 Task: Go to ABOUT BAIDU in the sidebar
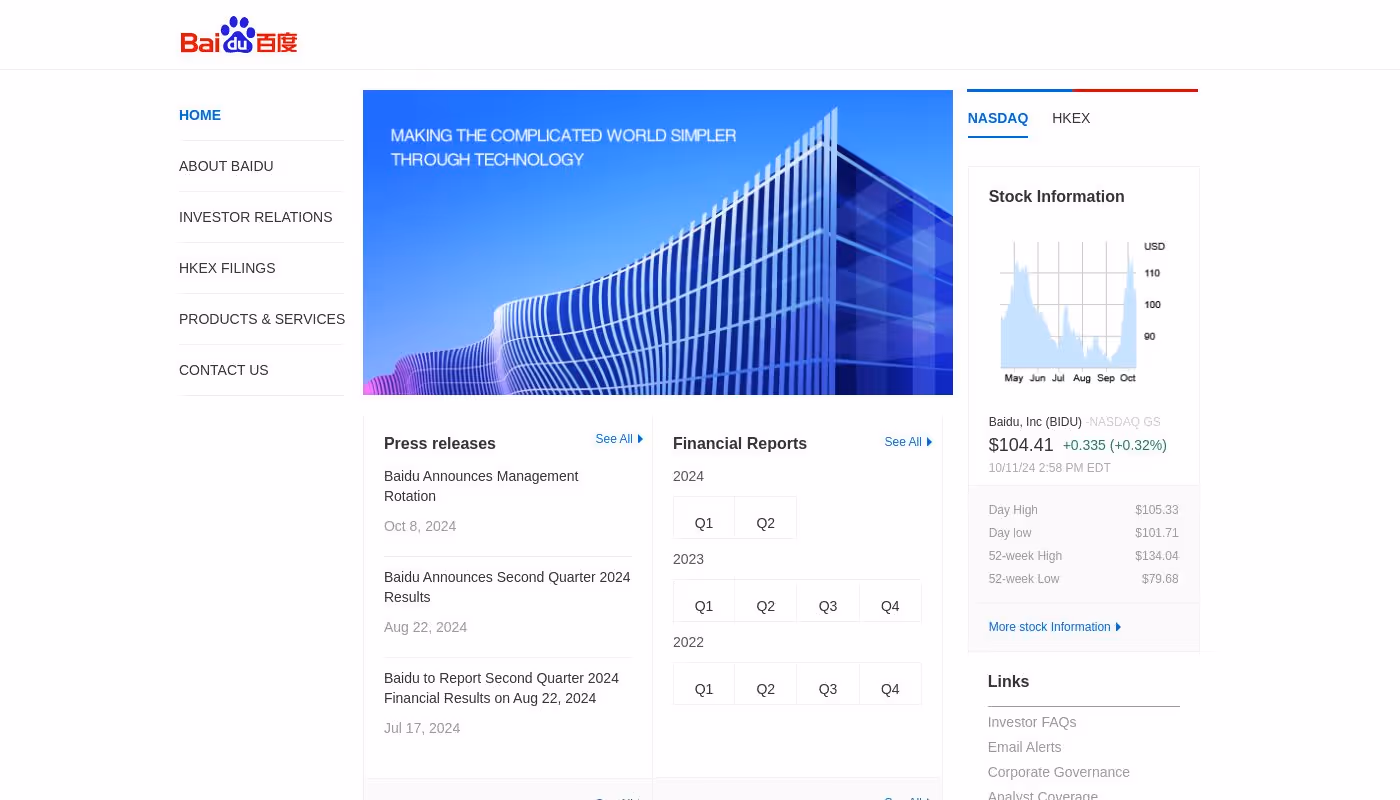pyautogui.click(x=226, y=166)
